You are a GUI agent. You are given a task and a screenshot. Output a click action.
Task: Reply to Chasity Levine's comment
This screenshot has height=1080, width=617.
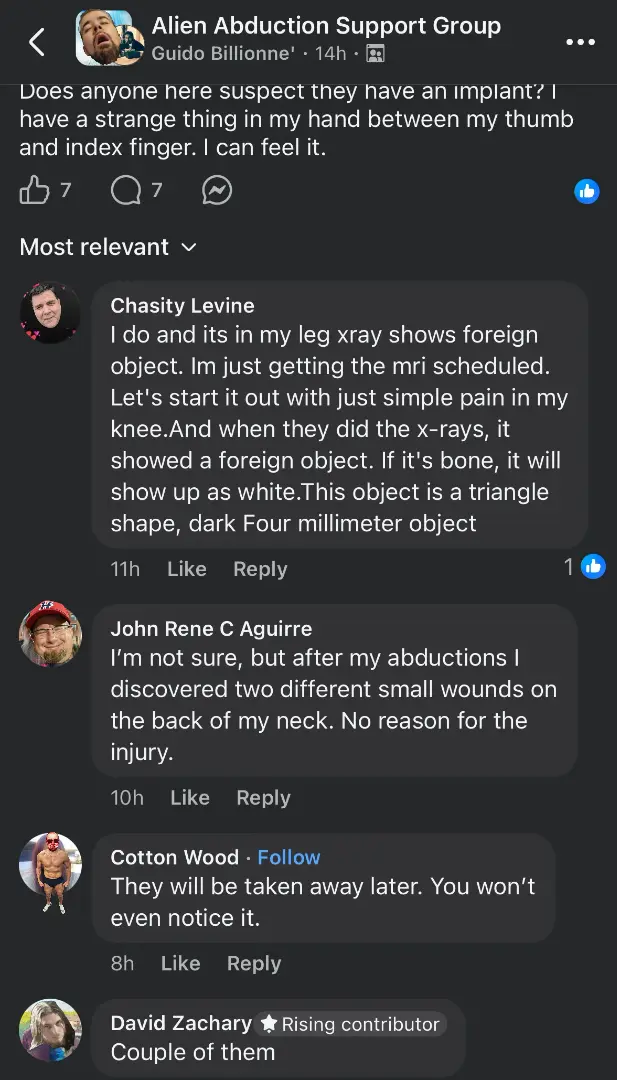(260, 569)
